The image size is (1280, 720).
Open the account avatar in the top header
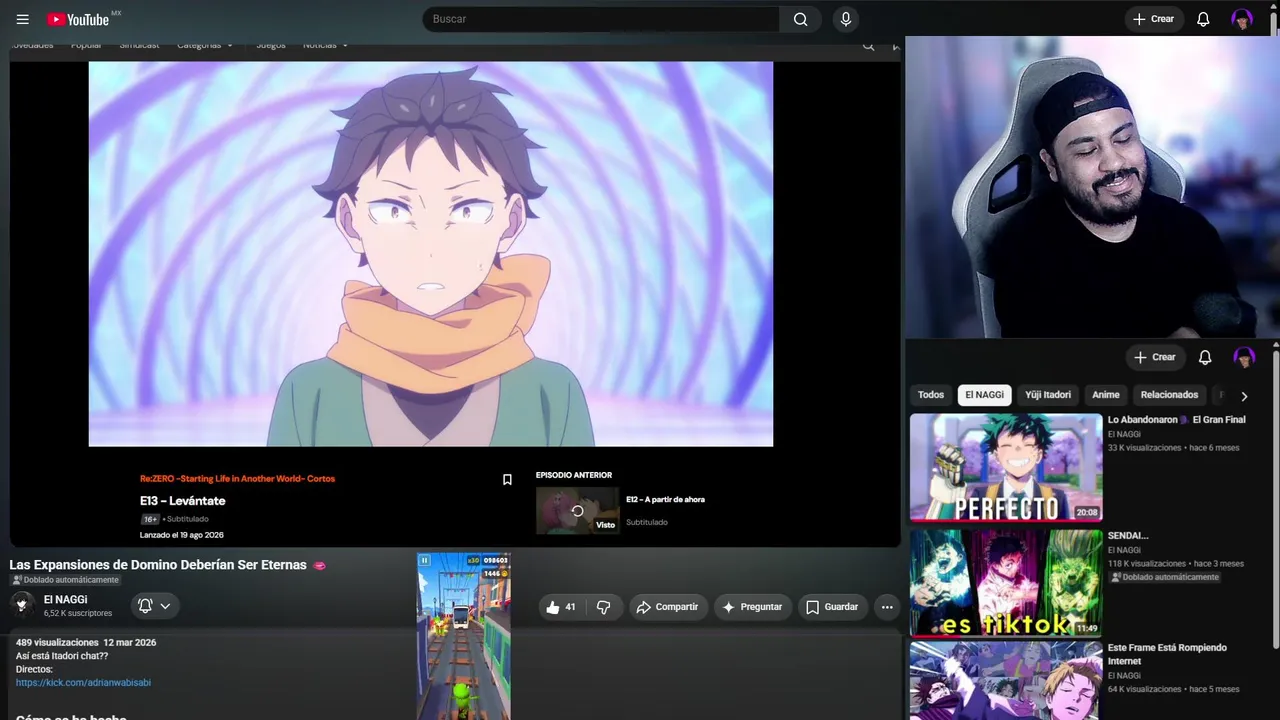pos(1242,19)
